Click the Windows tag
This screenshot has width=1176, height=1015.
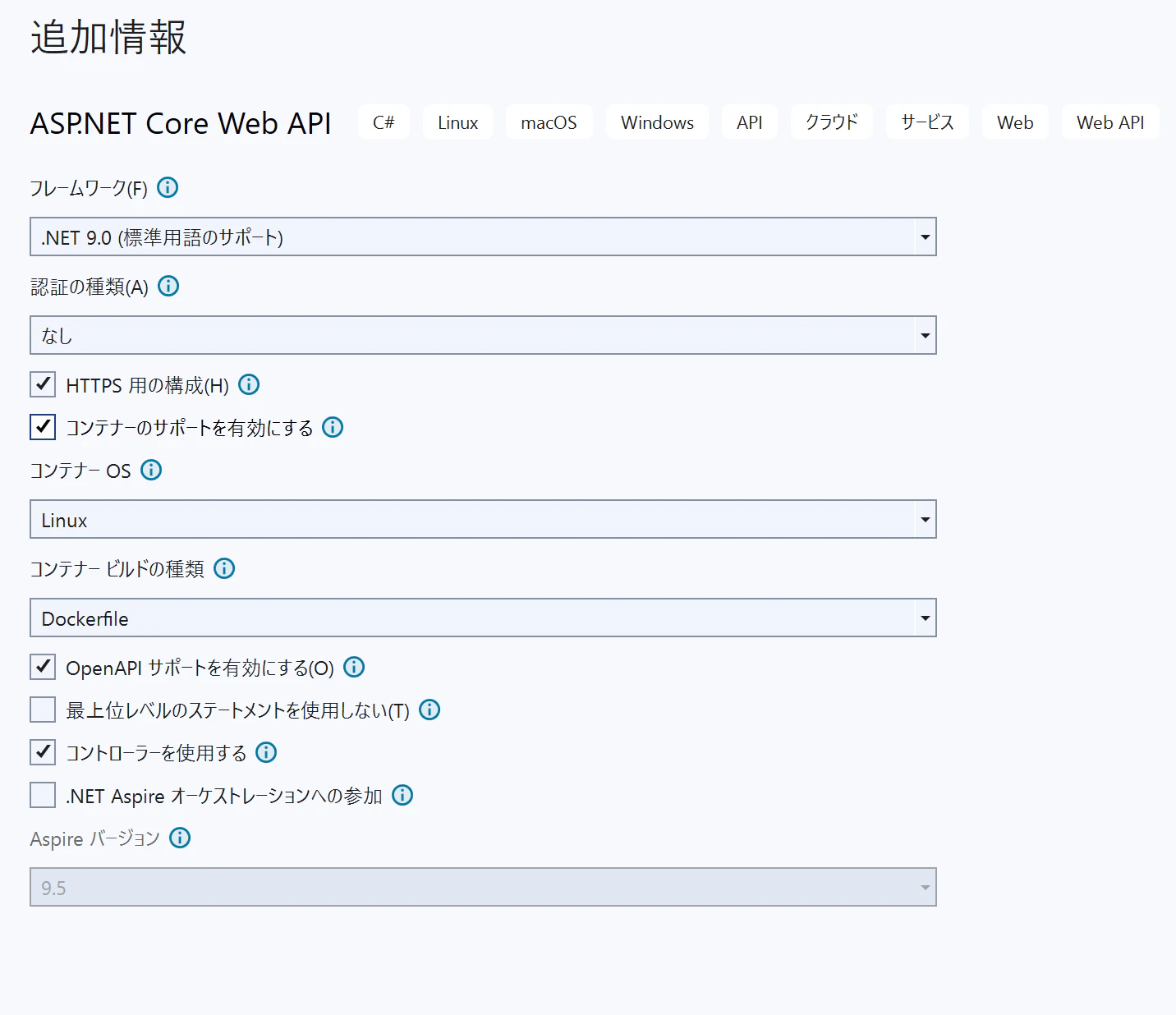[657, 122]
